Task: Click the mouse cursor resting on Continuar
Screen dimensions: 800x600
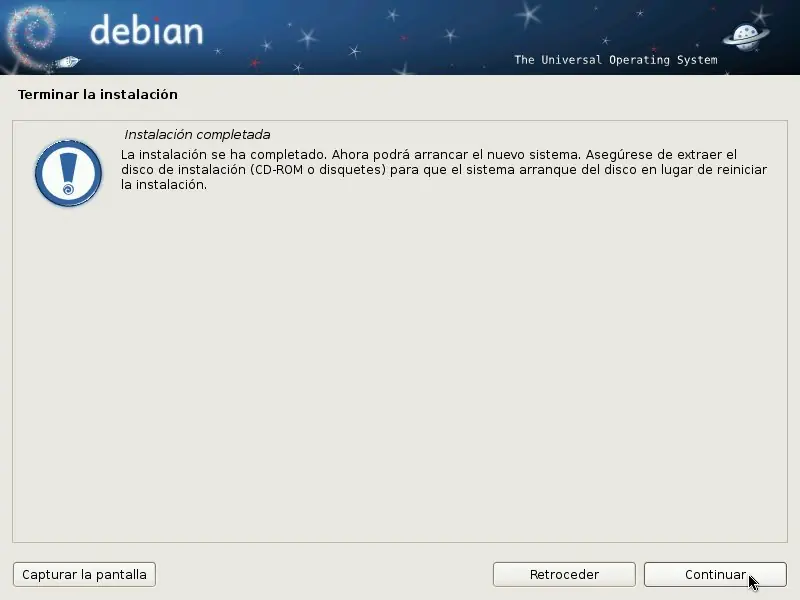Action: click(750, 580)
